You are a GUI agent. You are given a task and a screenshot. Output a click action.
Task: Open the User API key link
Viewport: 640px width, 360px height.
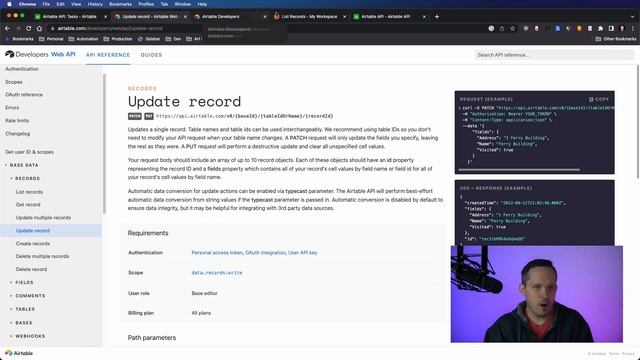pos(302,253)
